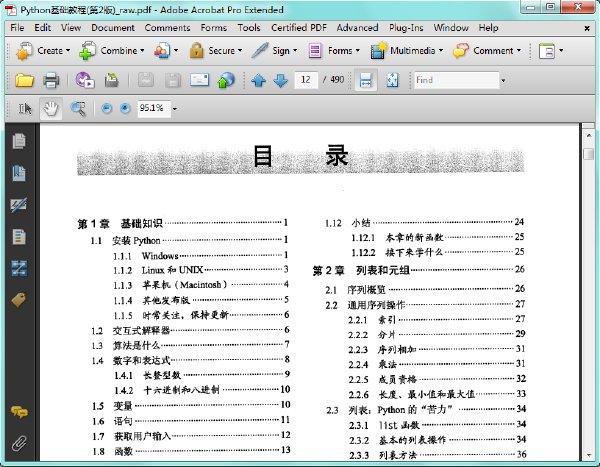600x467 pixels.
Task: Click the page number input field
Action: [x=306, y=80]
